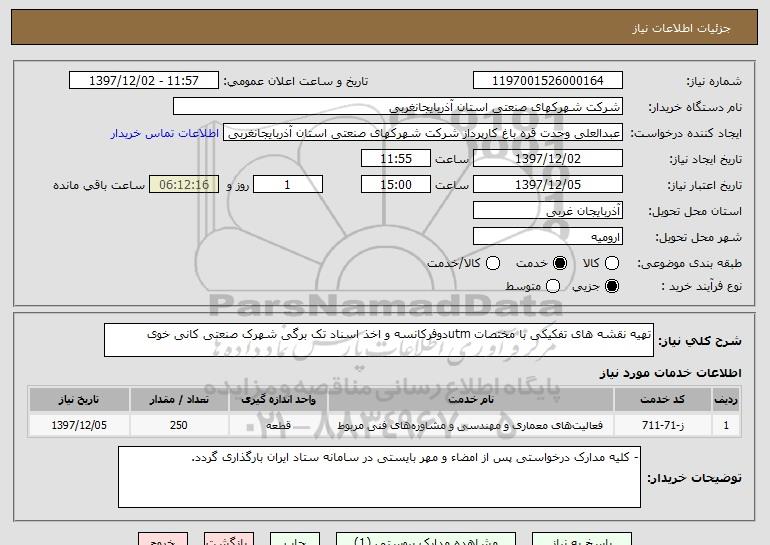Click the تعداد / مقدار column header
The height and width of the screenshot is (545, 770).
179,400
